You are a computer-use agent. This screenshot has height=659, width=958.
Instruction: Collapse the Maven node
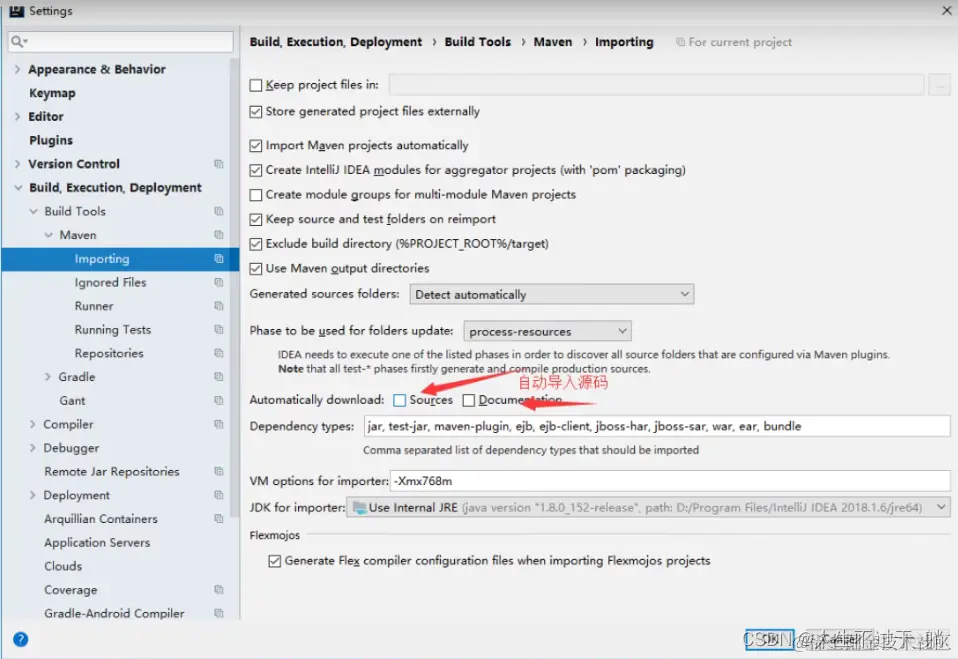click(48, 235)
